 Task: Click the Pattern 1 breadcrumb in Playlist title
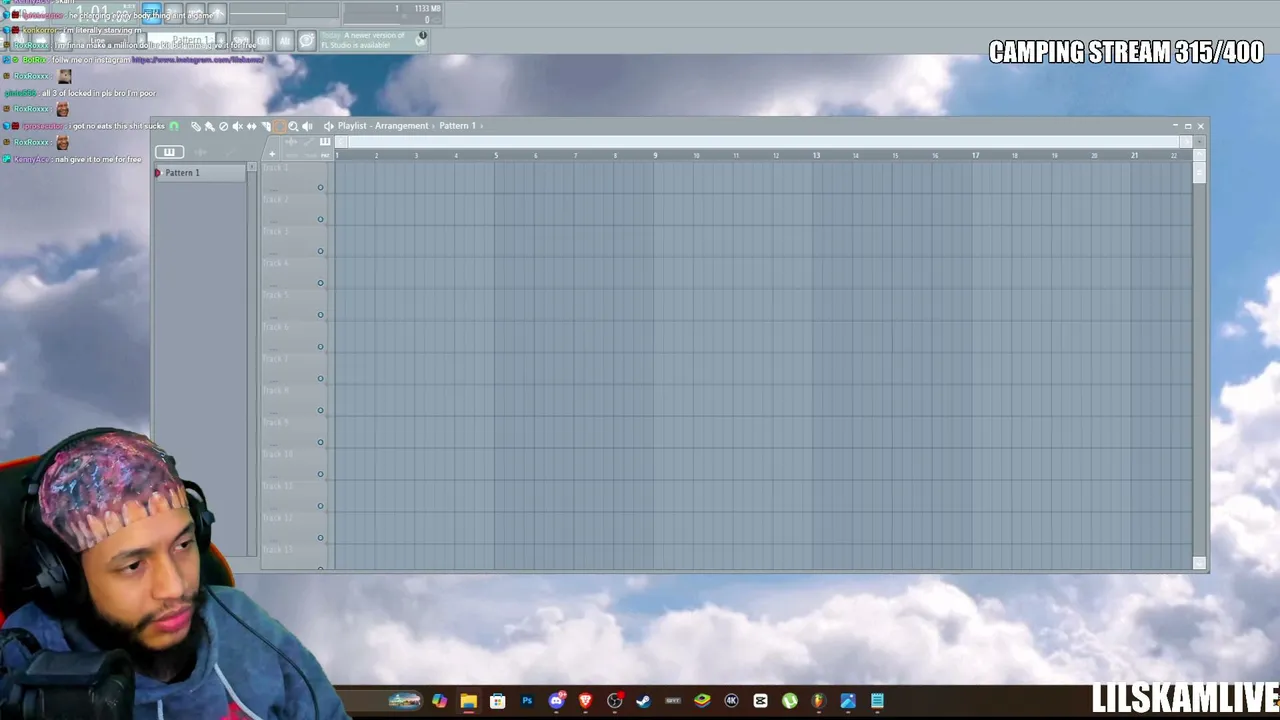tap(457, 126)
